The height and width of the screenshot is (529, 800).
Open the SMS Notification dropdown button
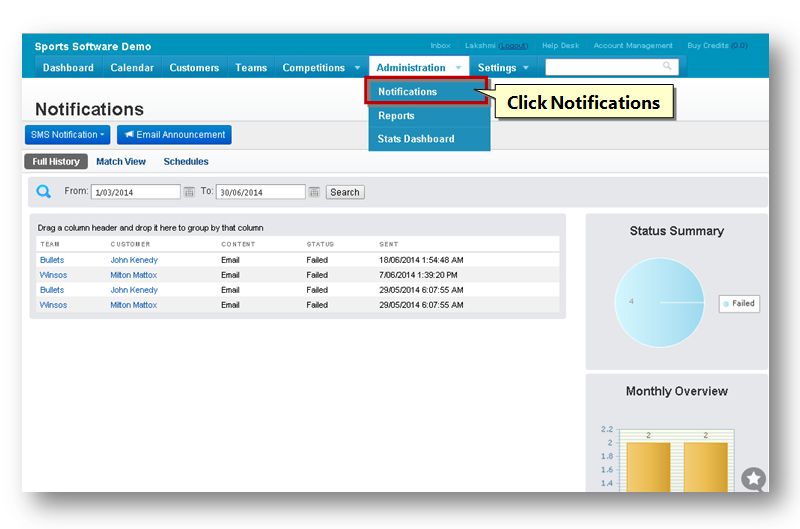click(67, 135)
